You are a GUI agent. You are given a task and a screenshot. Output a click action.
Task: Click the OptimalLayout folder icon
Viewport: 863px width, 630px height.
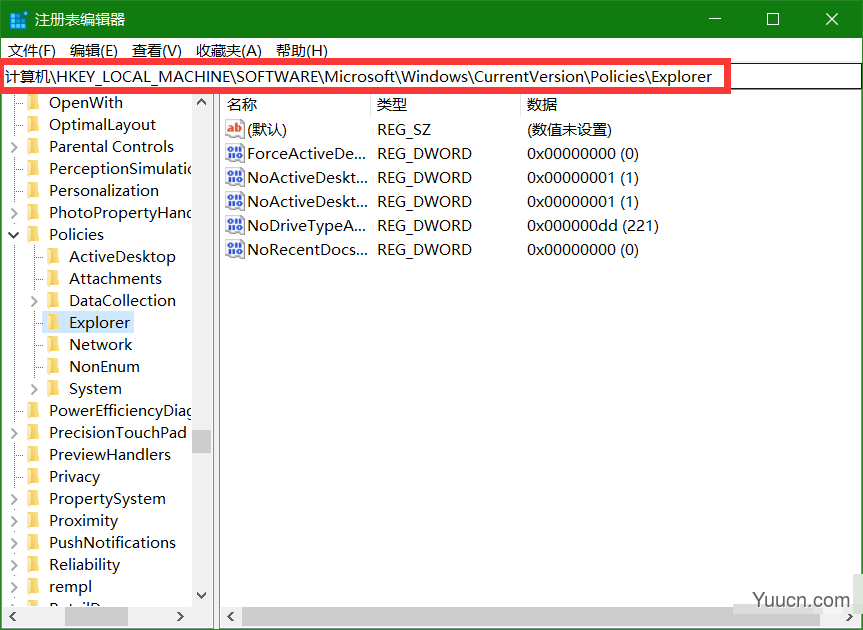tap(34, 125)
